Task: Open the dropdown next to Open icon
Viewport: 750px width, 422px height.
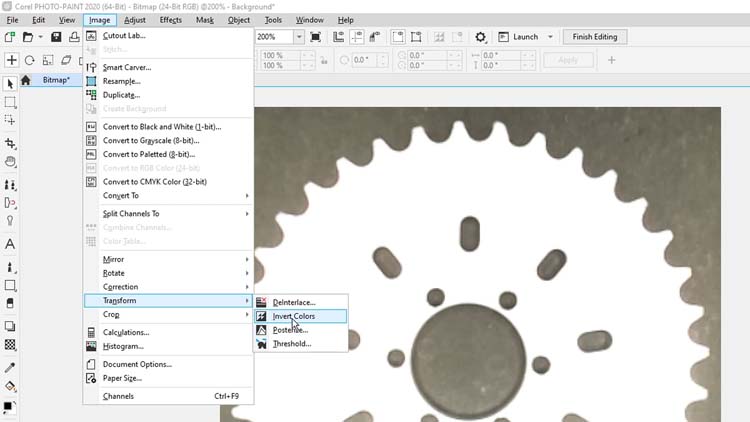Action: click(x=41, y=37)
